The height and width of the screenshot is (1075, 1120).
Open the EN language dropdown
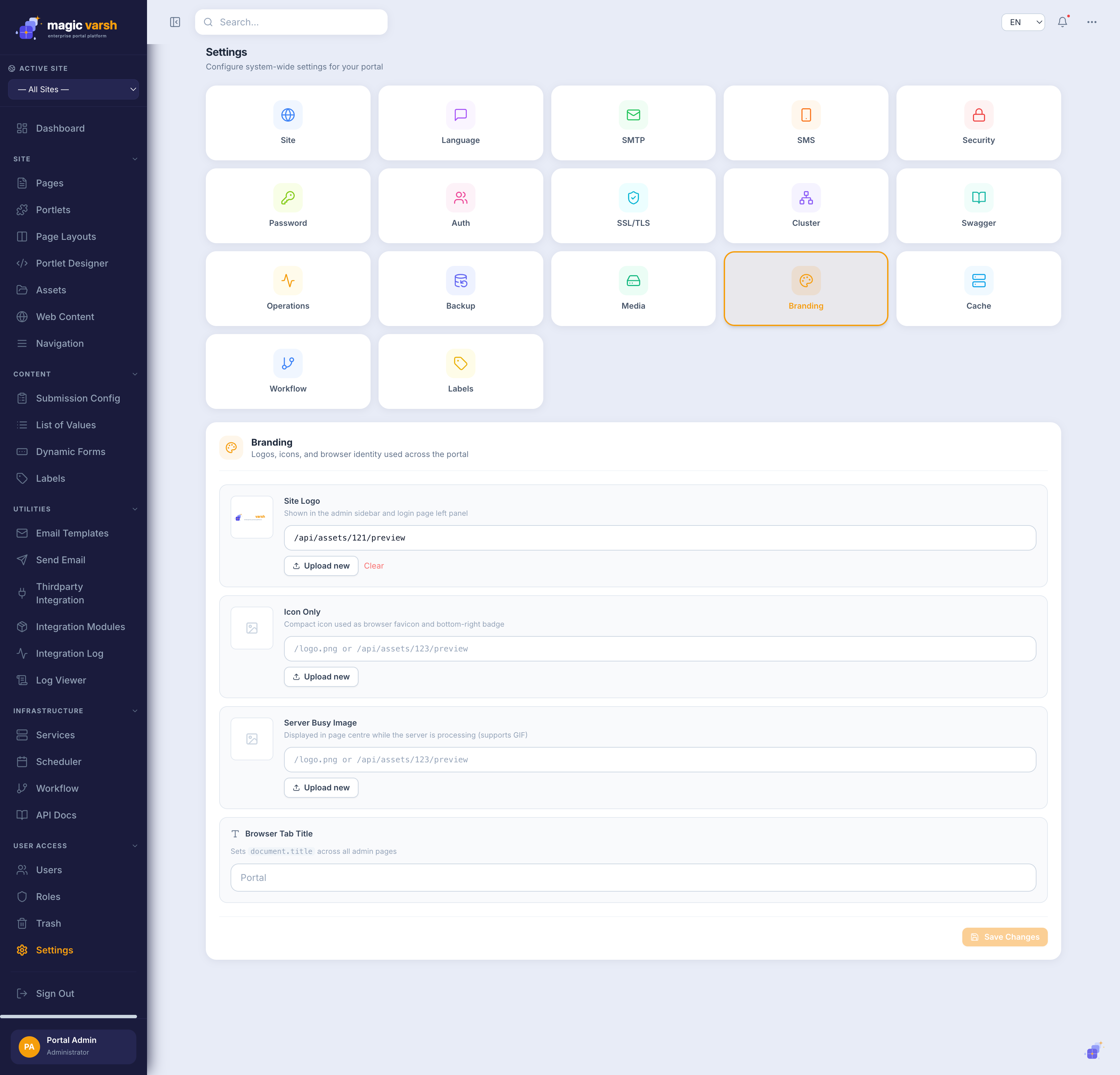[1023, 22]
